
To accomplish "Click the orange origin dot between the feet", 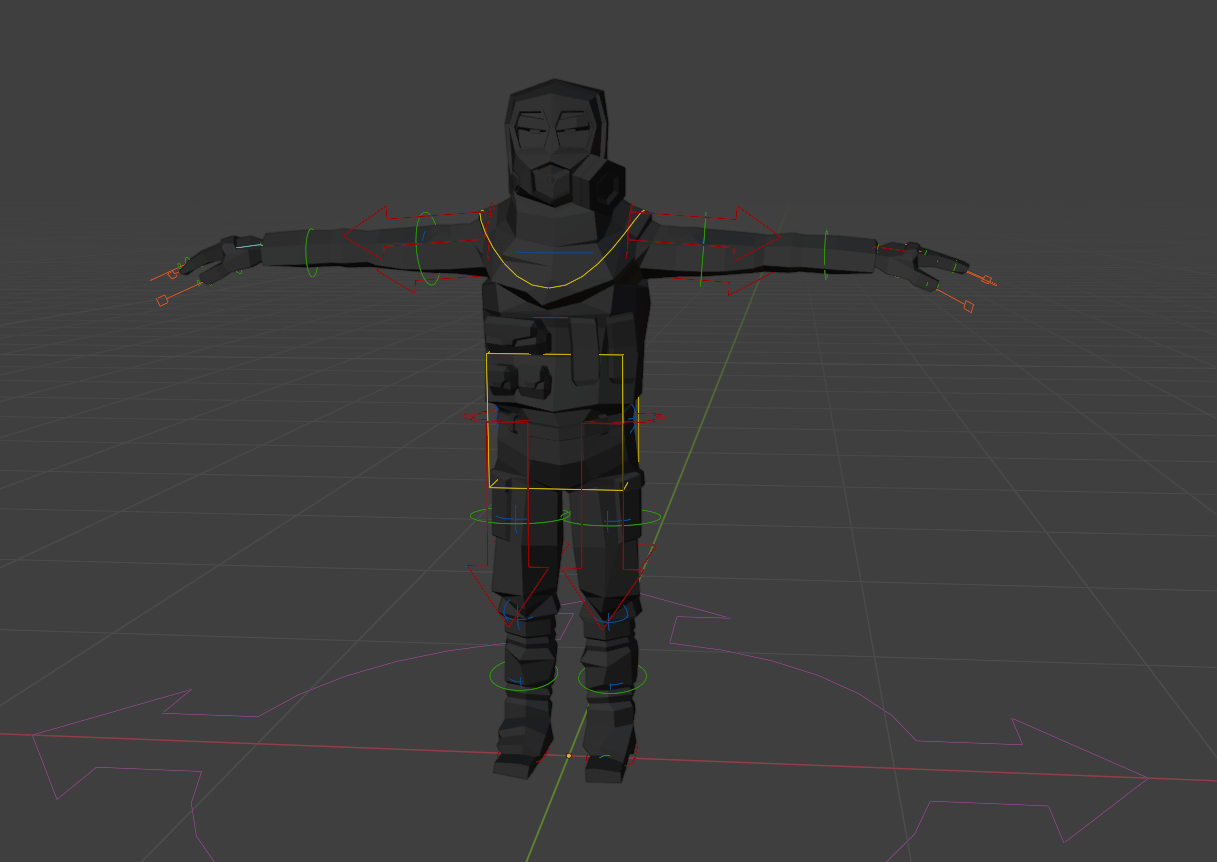I will (569, 756).
